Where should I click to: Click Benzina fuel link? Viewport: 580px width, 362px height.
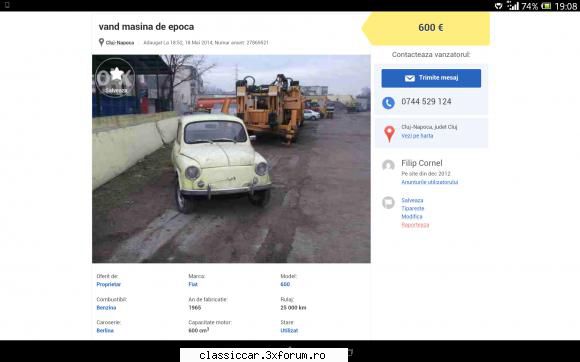106,308
